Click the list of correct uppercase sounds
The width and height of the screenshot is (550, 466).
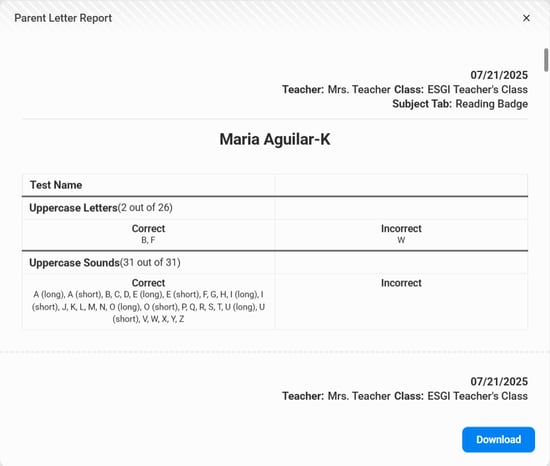pyautogui.click(x=148, y=307)
